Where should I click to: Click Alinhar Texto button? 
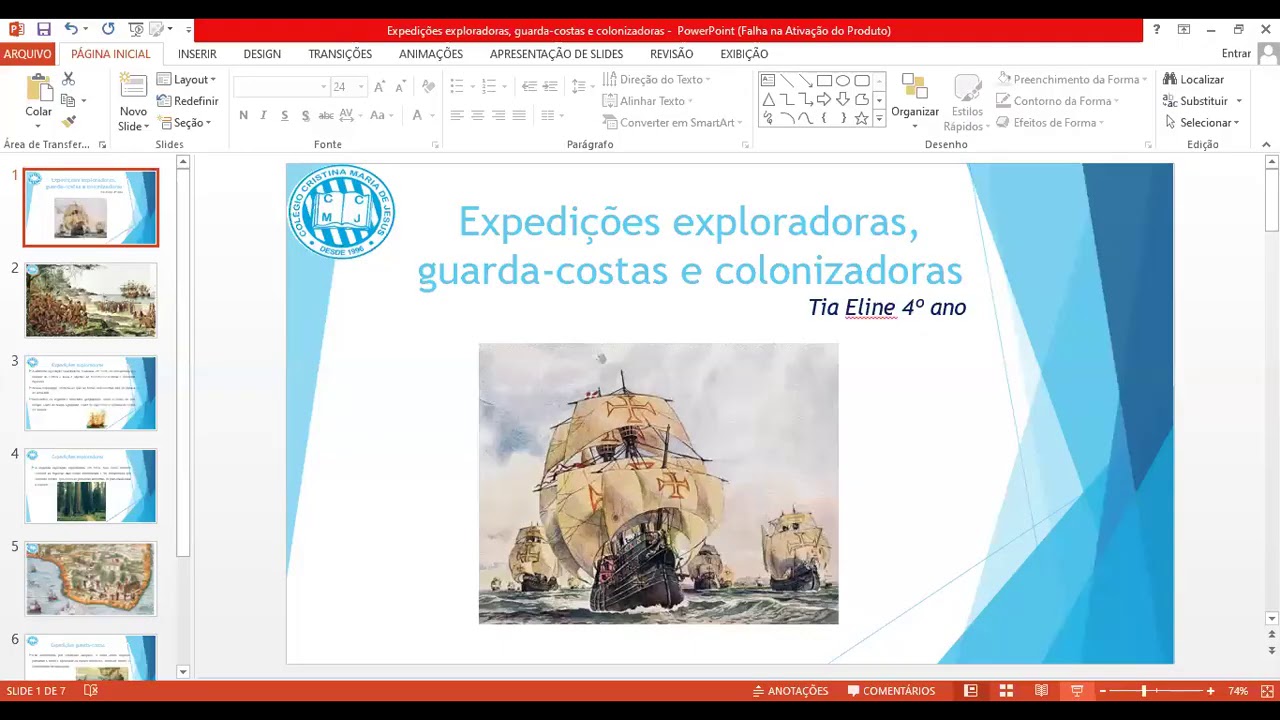[648, 101]
